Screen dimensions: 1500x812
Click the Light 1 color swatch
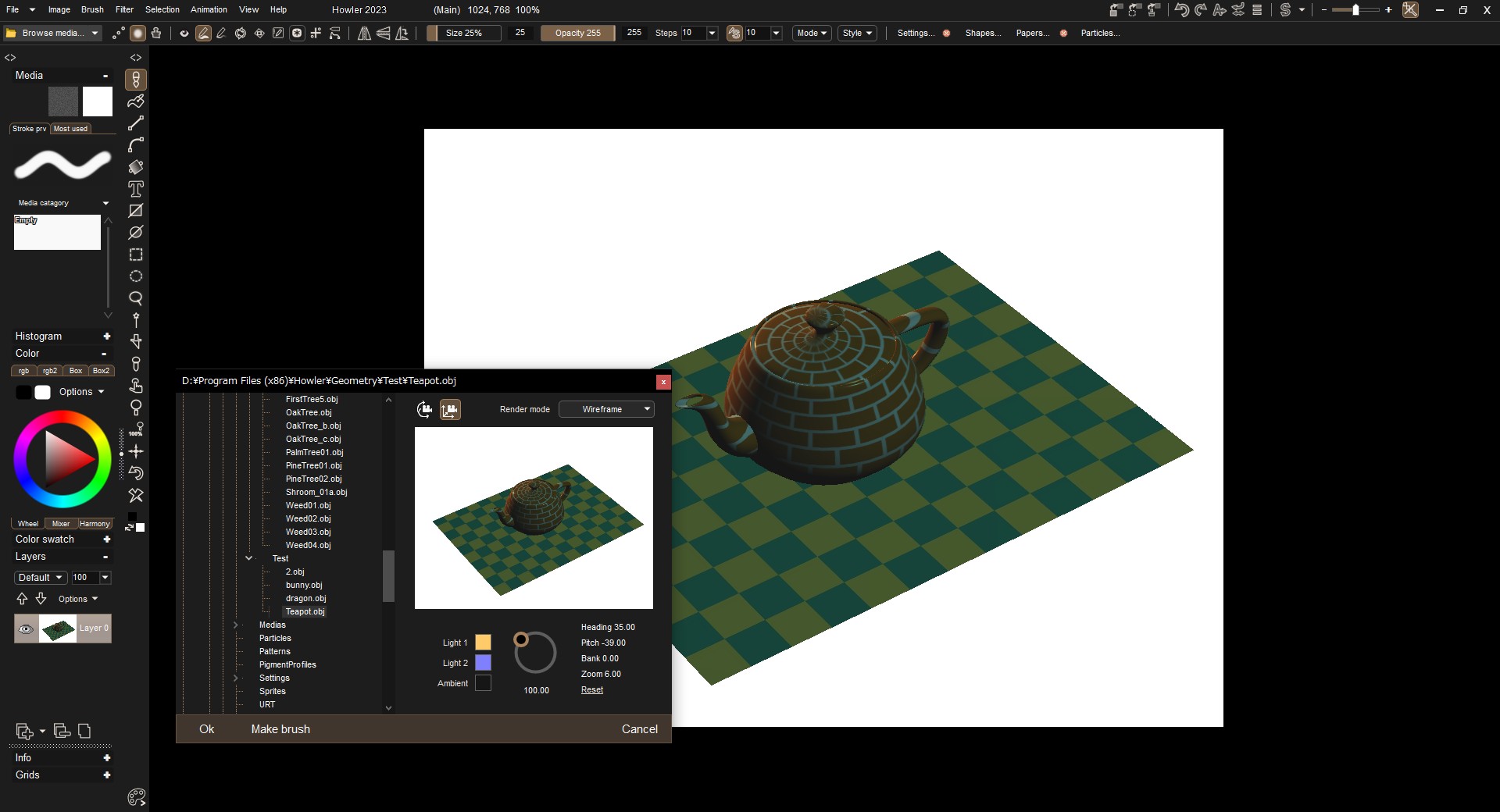click(484, 643)
